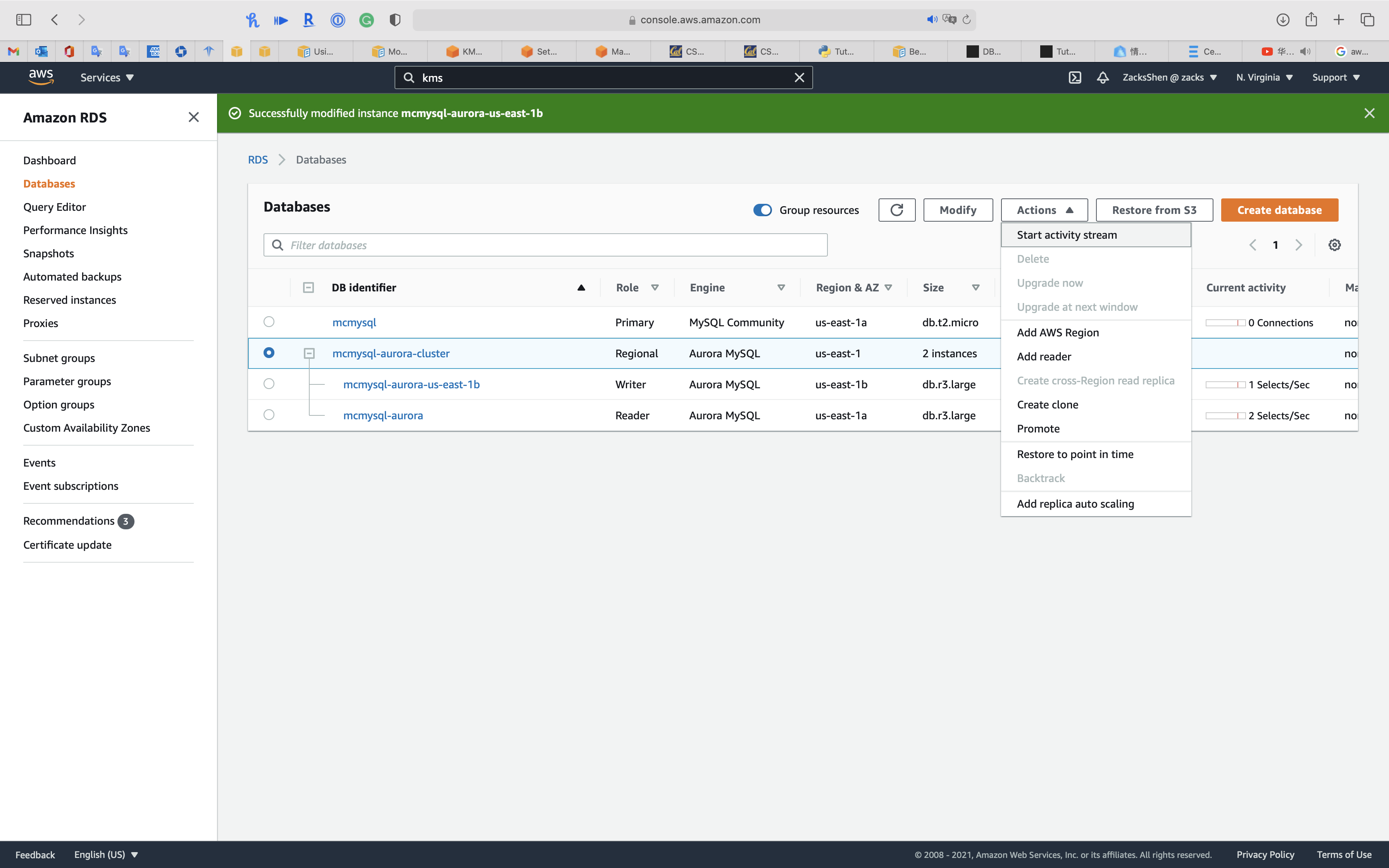The width and height of the screenshot is (1389, 868).
Task: Click the notifications bell icon
Action: click(1103, 77)
